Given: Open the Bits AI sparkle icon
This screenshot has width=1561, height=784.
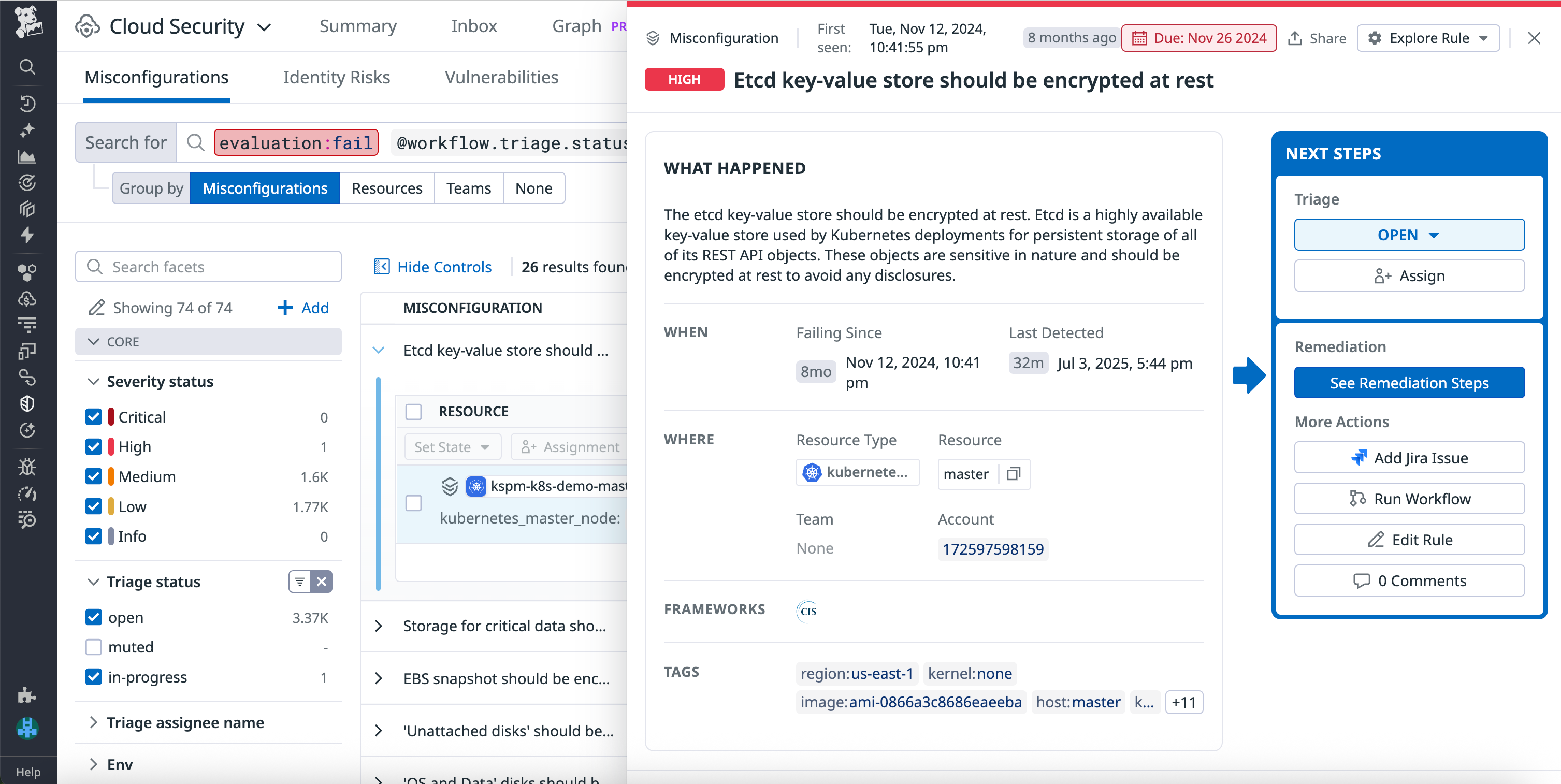Looking at the screenshot, I should pyautogui.click(x=27, y=130).
